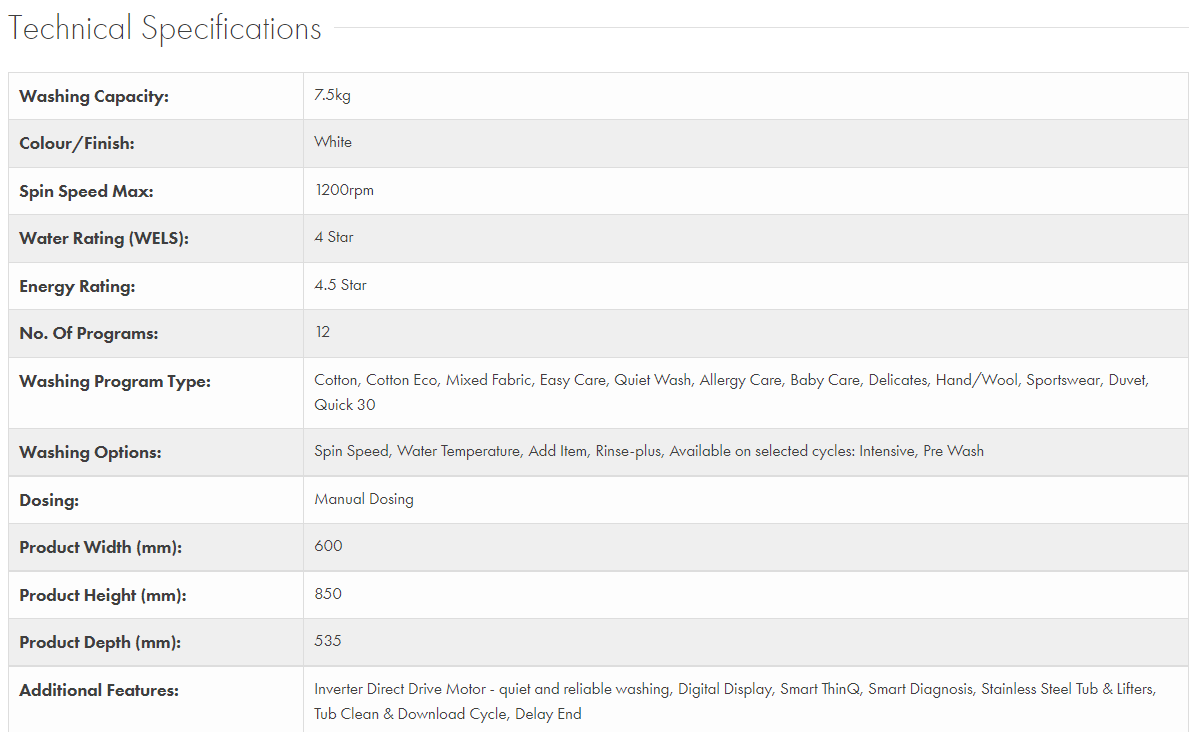1195x732 pixels.
Task: Click the Dosing row label
Action: point(49,500)
